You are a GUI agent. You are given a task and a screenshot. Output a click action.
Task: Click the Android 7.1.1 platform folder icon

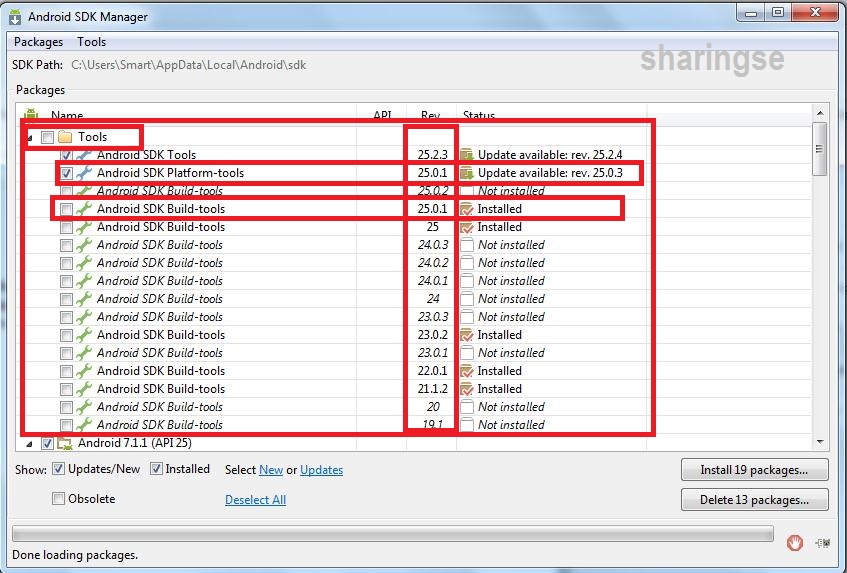coord(65,444)
